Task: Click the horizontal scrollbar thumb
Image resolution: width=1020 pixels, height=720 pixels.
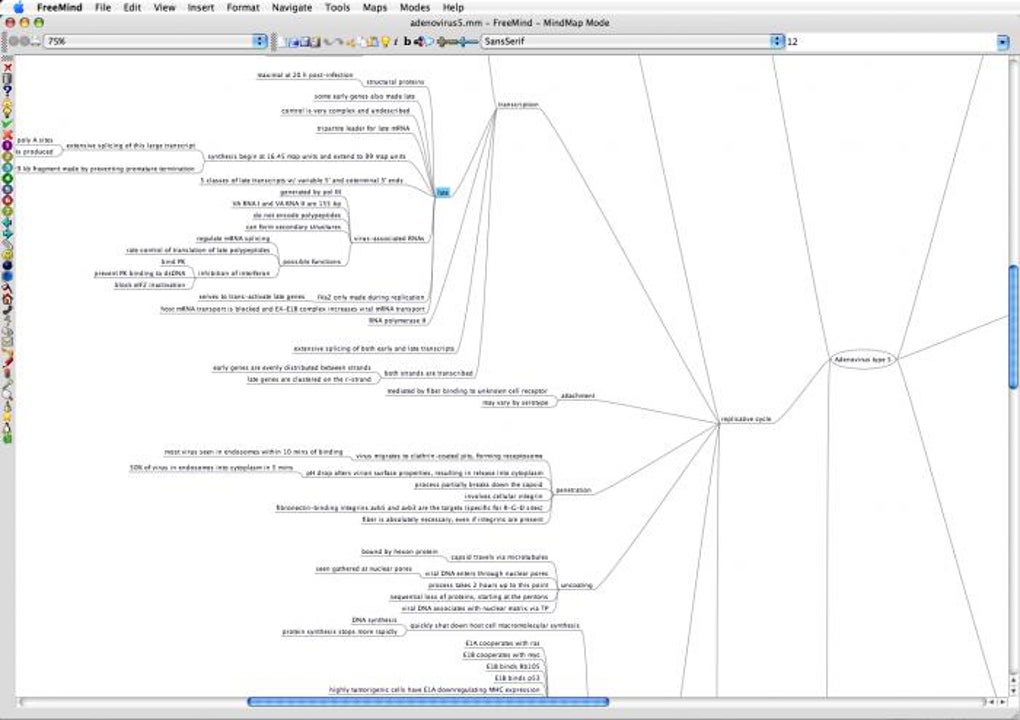Action: tap(428, 701)
